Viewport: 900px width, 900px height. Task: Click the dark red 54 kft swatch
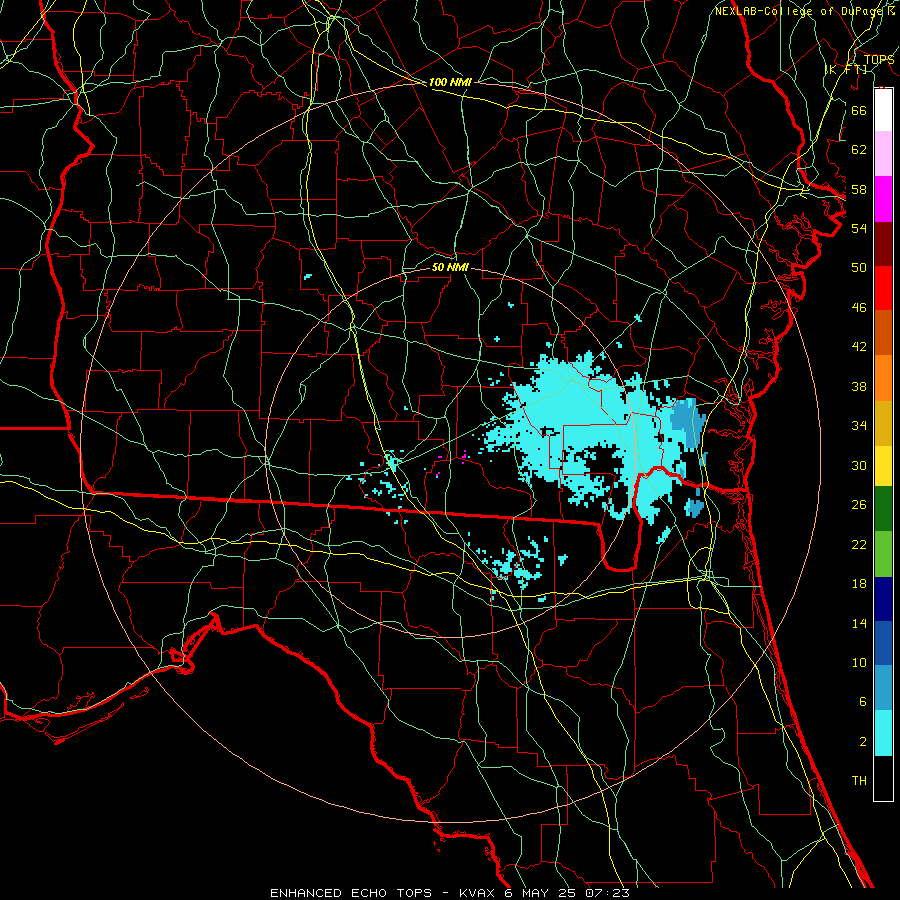[x=883, y=243]
